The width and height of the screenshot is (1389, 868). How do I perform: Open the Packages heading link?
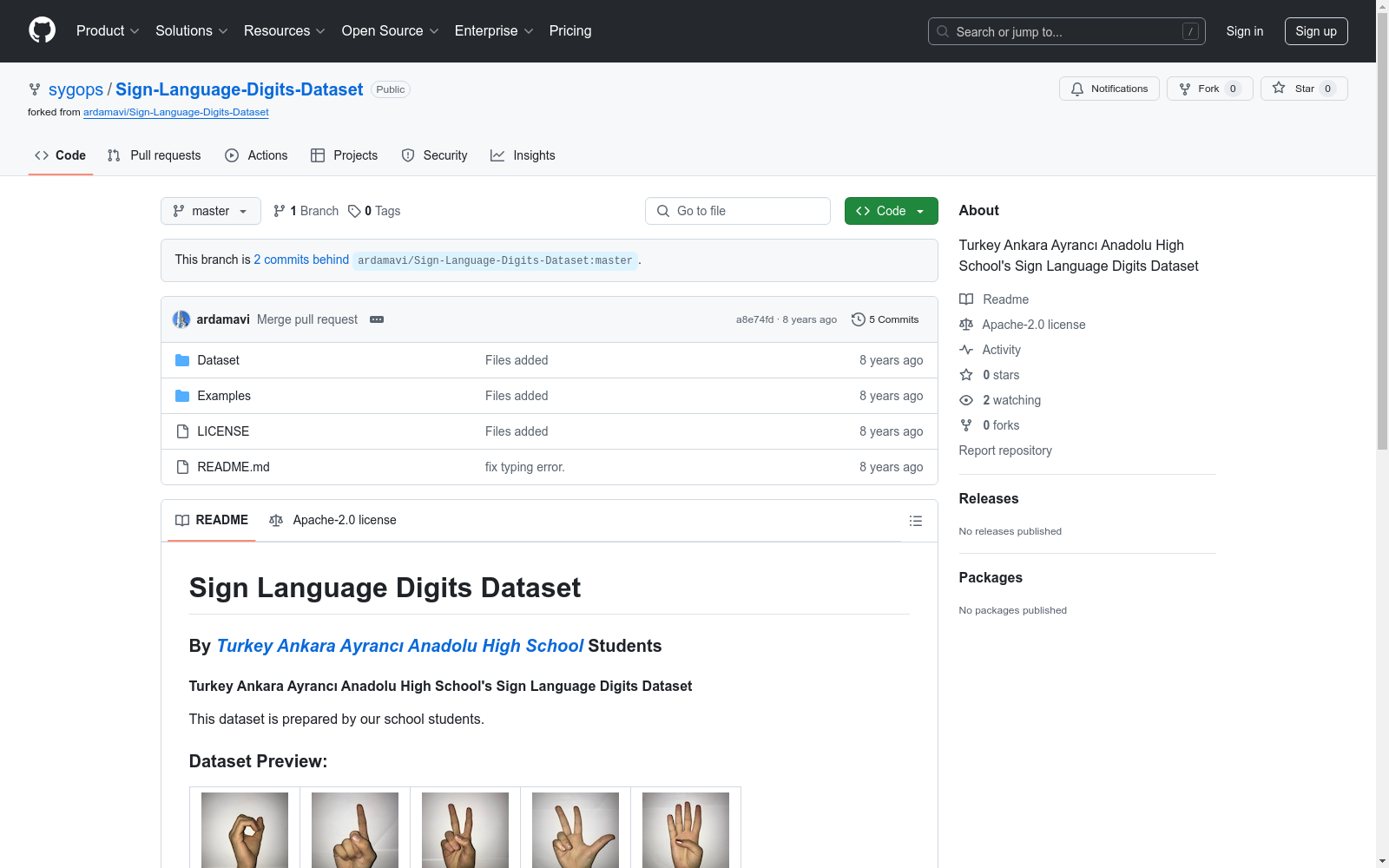[991, 577]
